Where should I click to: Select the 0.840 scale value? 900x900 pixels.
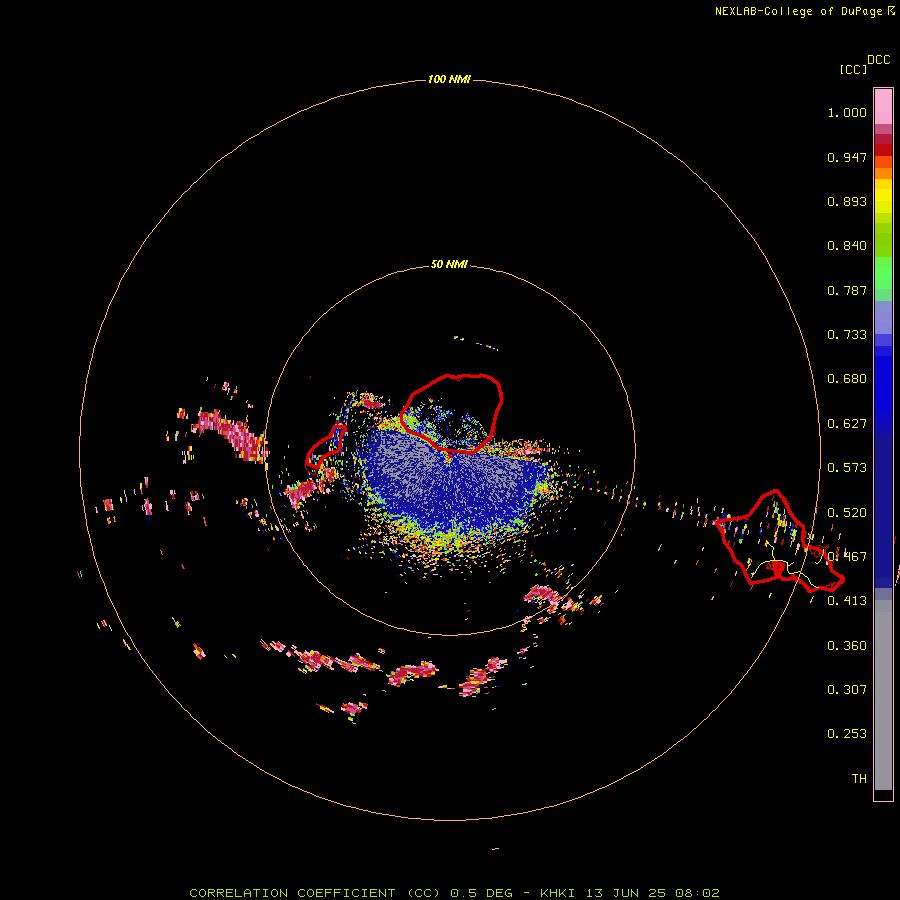click(847, 246)
